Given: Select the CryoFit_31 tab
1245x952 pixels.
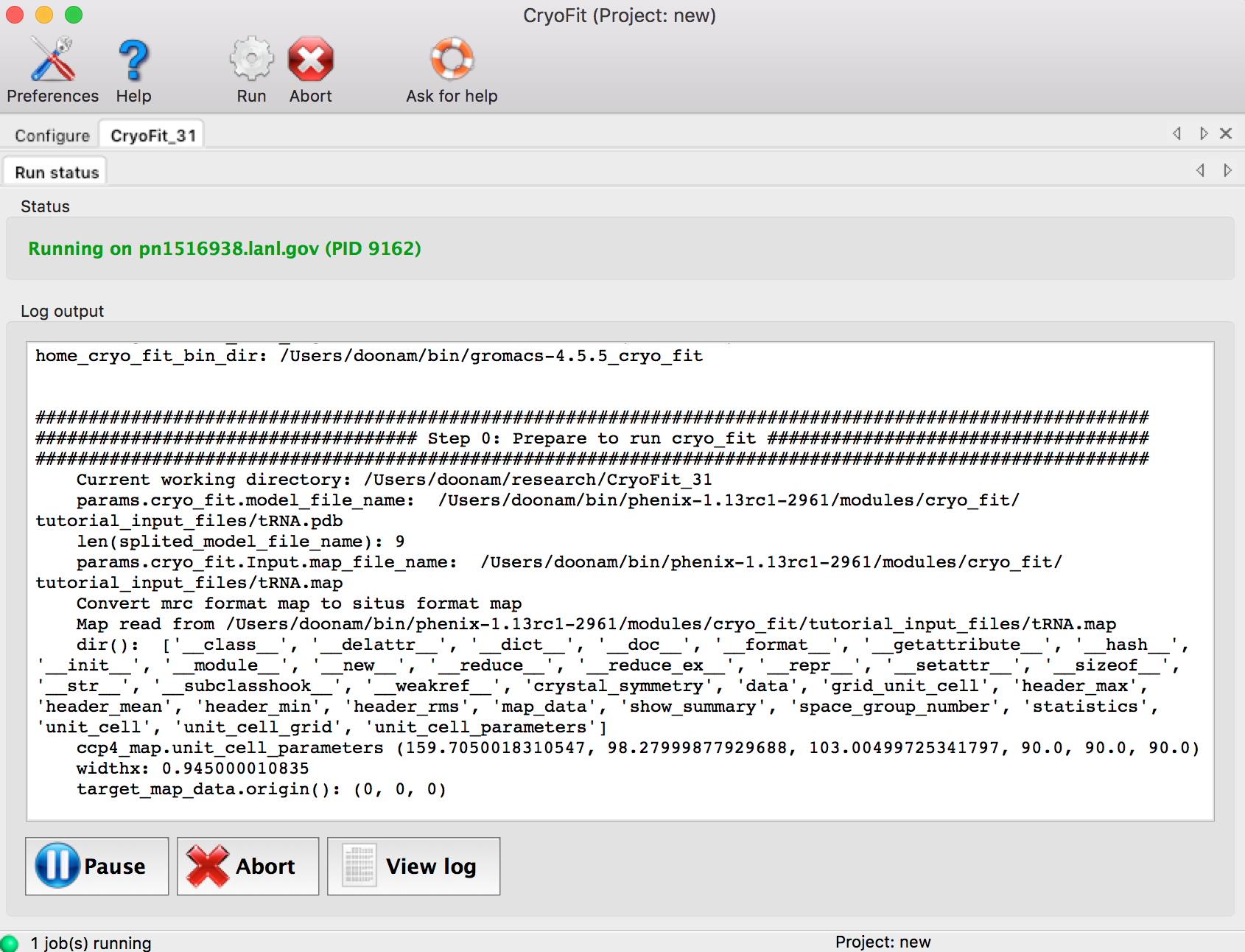Looking at the screenshot, I should tap(152, 134).
